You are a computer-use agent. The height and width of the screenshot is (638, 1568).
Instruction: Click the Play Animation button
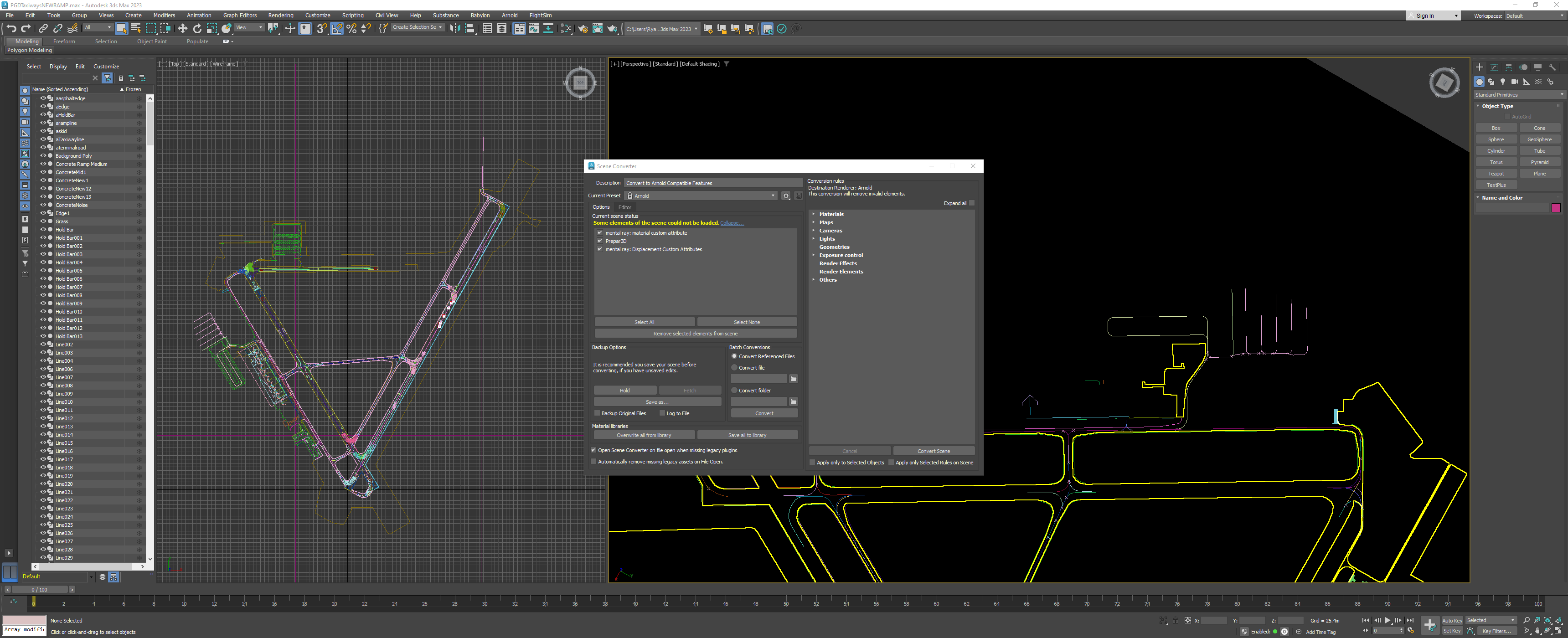[x=1387, y=620]
